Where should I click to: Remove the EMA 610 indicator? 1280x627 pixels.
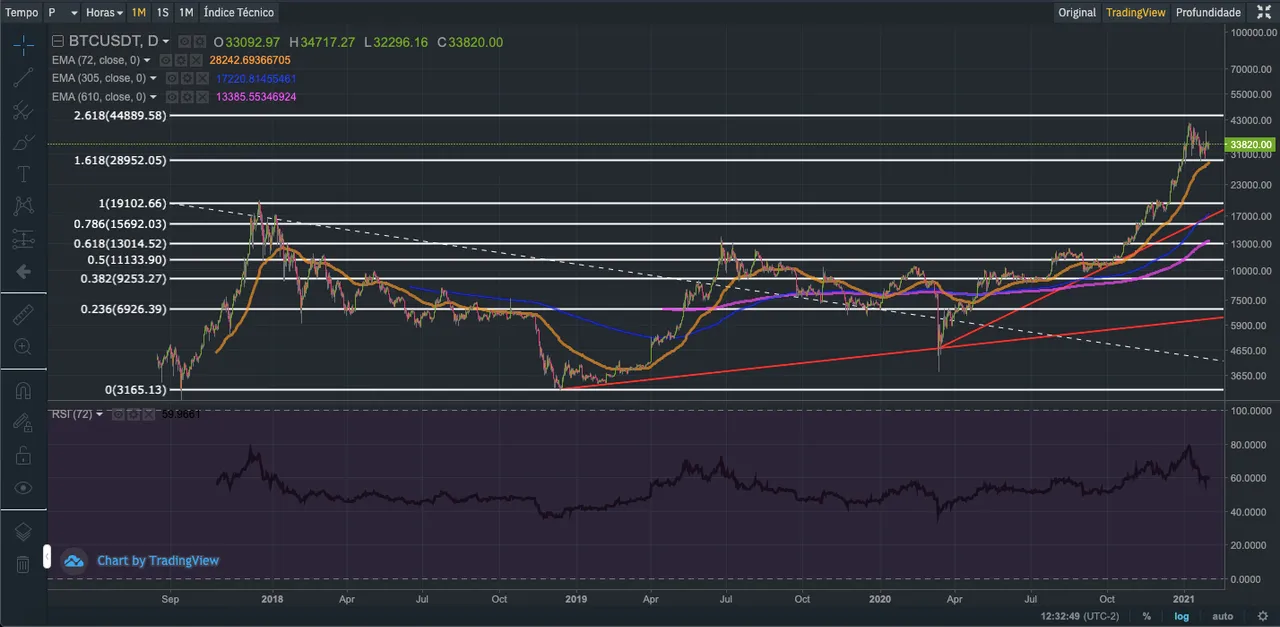point(202,96)
